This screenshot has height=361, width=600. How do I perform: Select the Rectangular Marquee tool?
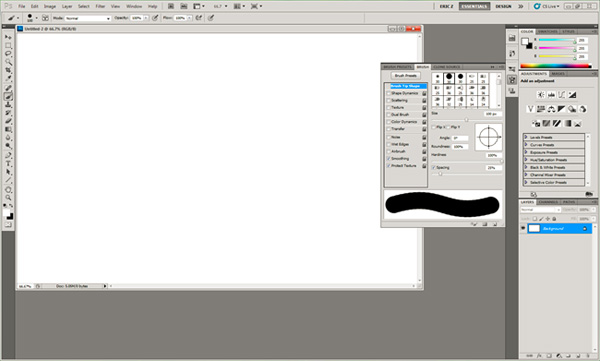(8, 46)
